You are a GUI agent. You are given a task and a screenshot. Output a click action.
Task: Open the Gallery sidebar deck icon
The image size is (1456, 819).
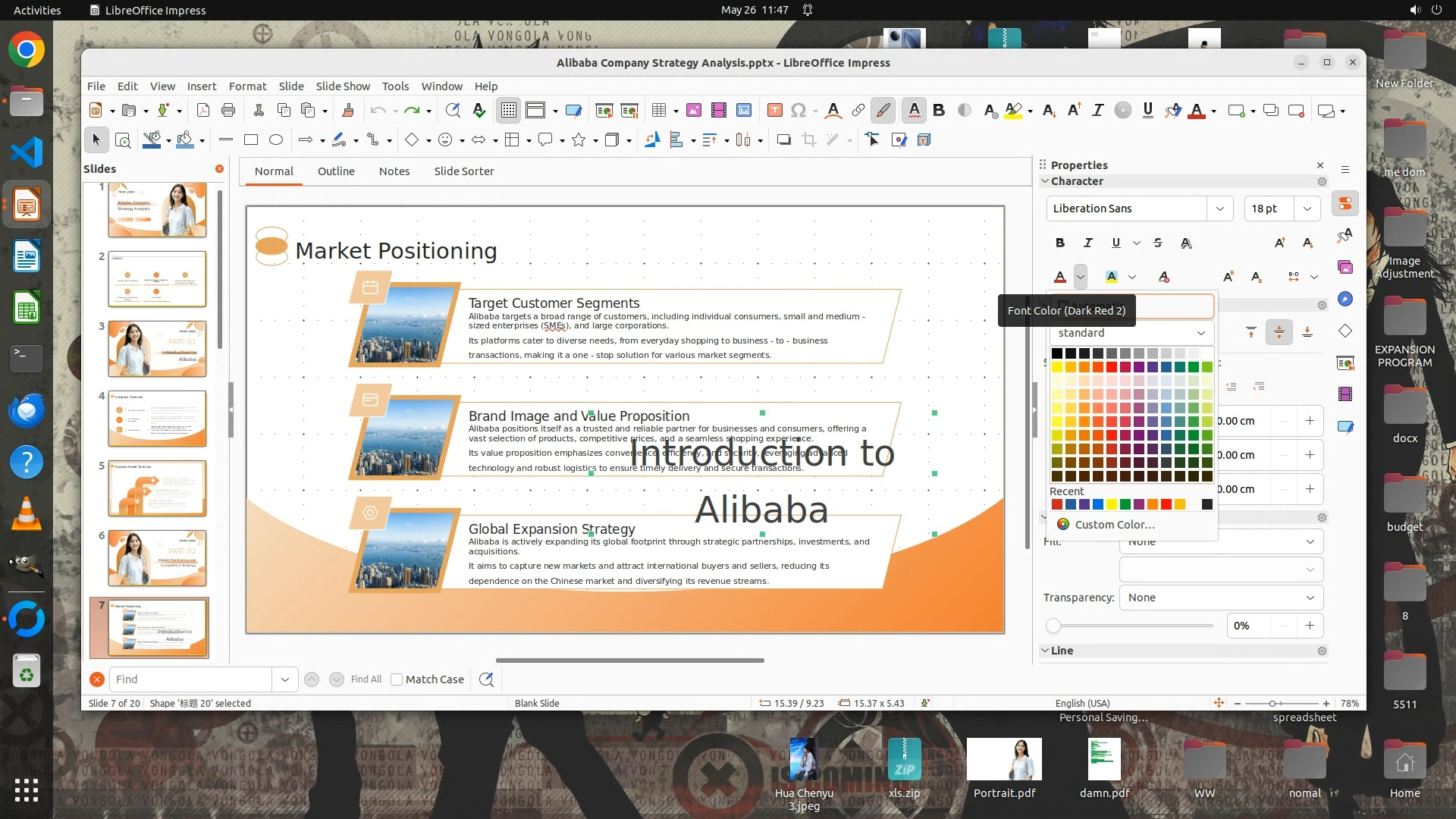1345,267
